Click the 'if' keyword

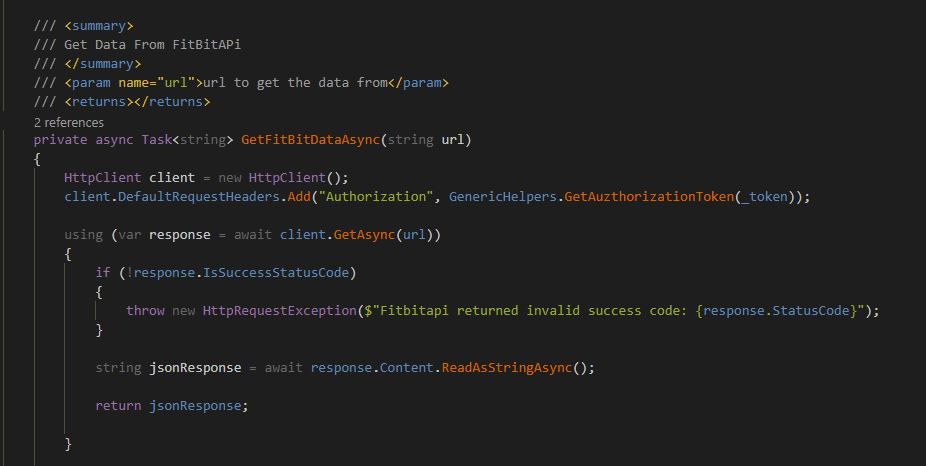click(103, 272)
